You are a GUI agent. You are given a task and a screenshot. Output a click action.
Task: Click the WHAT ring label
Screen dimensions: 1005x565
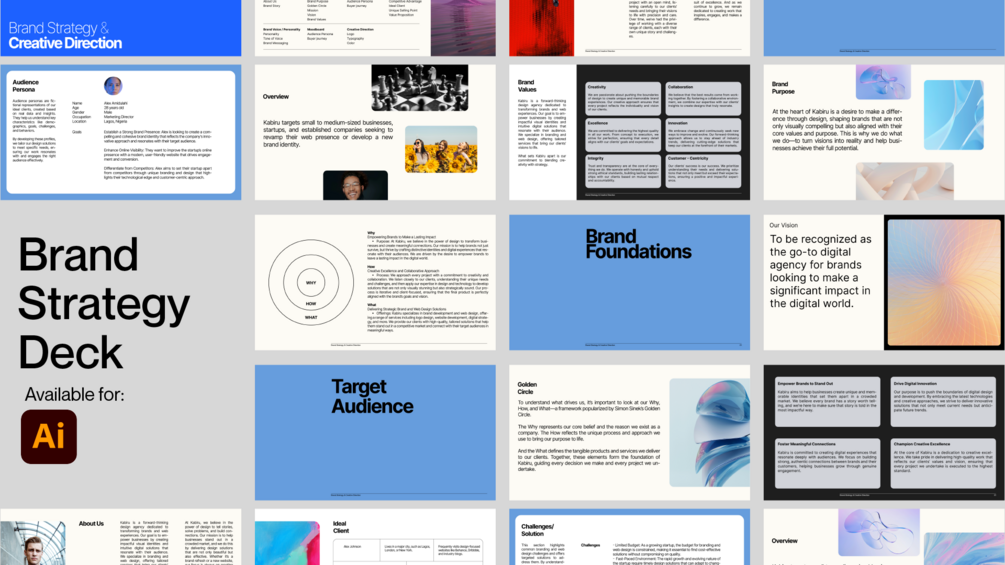point(311,317)
